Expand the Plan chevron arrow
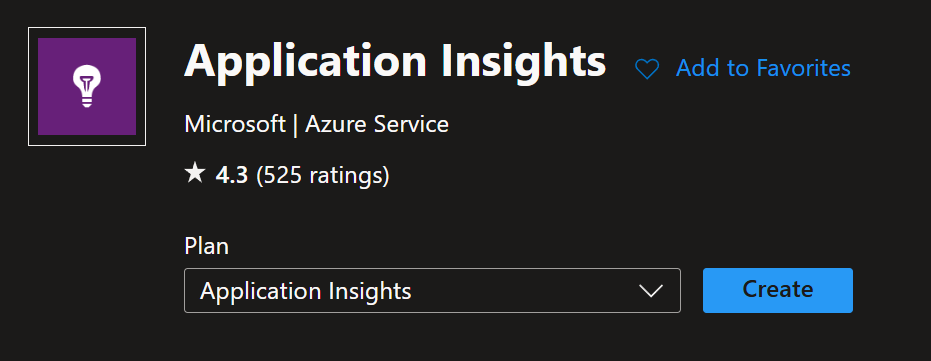931x361 pixels. point(651,291)
